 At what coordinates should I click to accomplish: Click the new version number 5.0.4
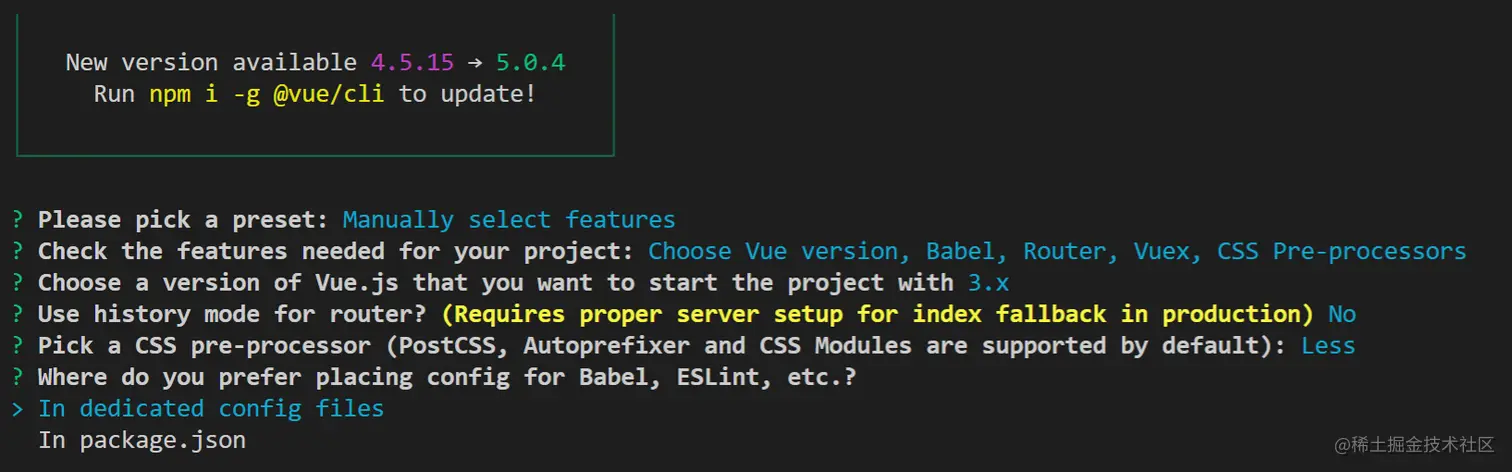pyautogui.click(x=531, y=63)
